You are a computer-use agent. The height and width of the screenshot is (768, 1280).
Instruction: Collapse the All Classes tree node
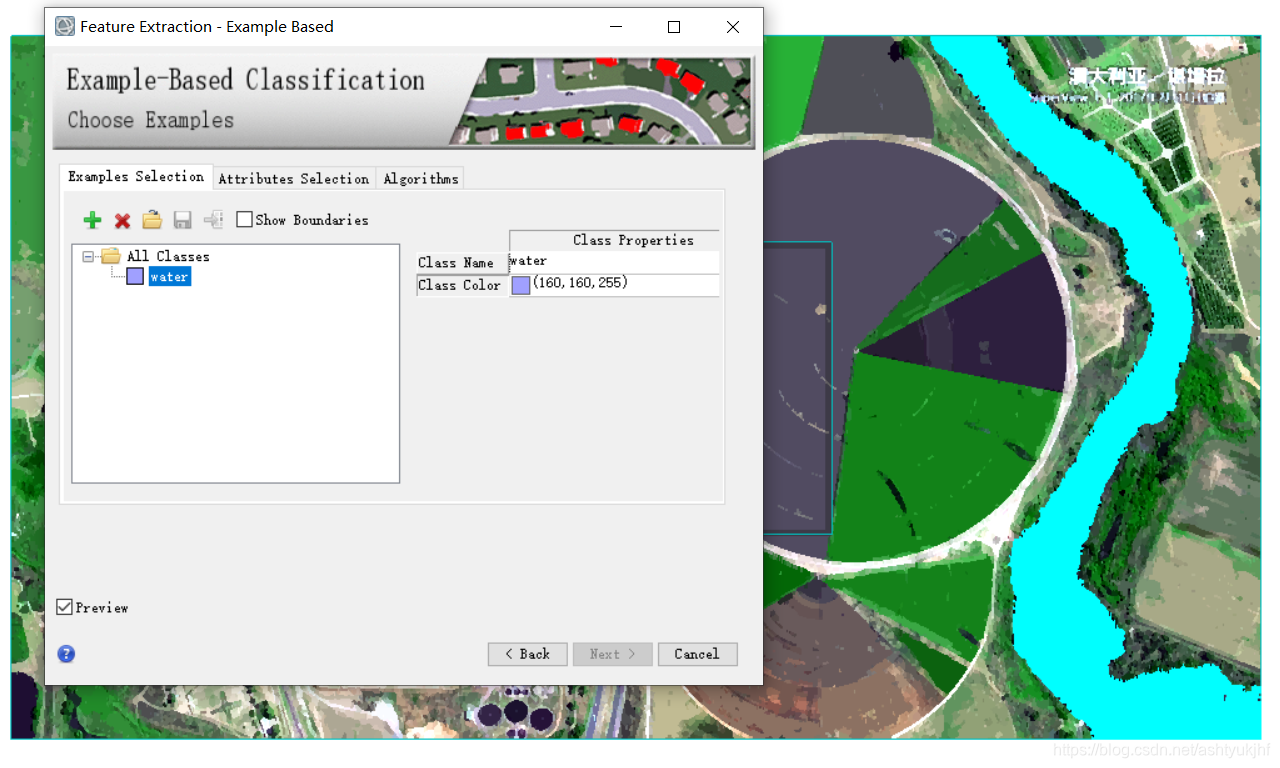(x=88, y=257)
